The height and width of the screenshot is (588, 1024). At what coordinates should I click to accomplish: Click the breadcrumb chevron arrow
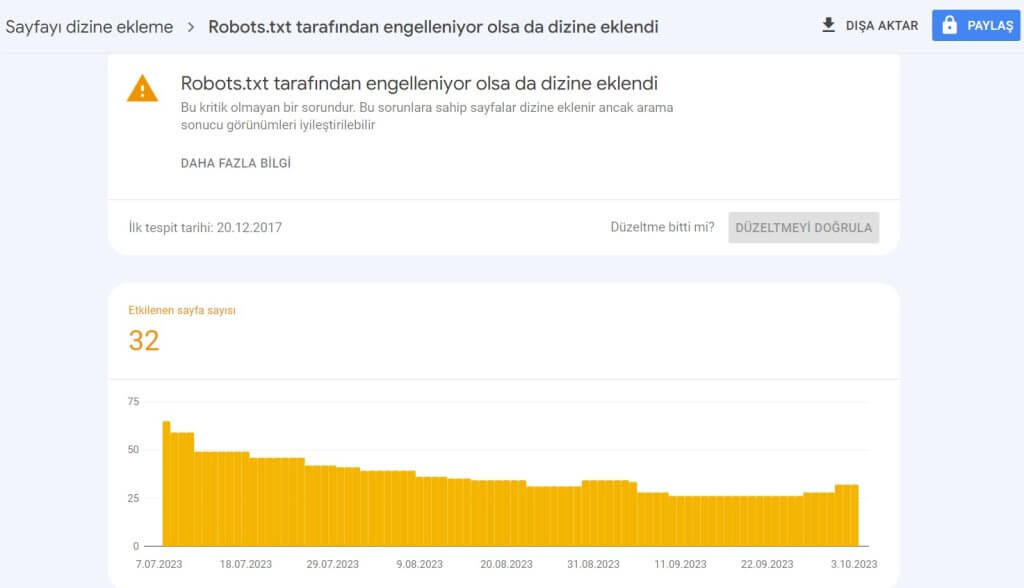pyautogui.click(x=191, y=27)
